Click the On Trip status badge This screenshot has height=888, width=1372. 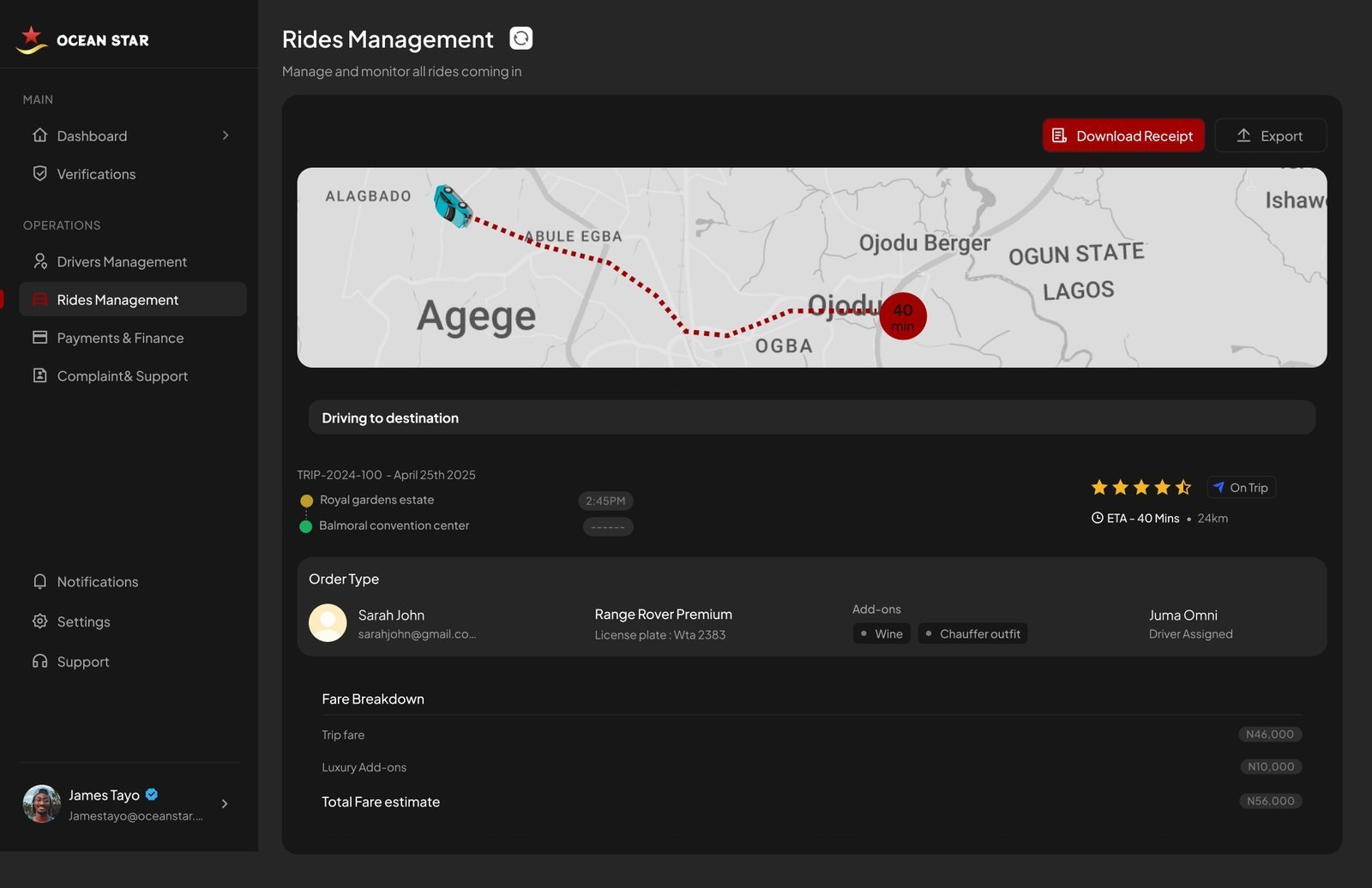point(1242,488)
